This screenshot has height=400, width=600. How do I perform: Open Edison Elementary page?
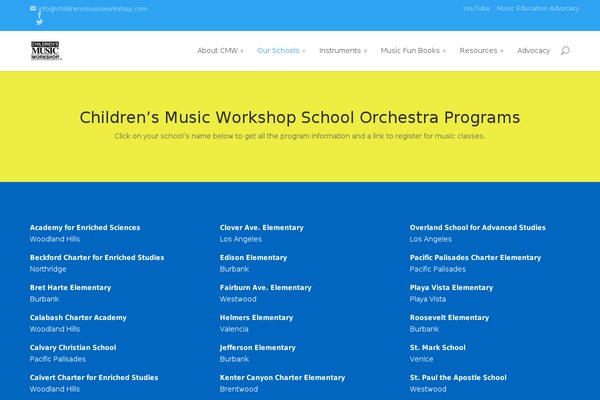pos(253,258)
